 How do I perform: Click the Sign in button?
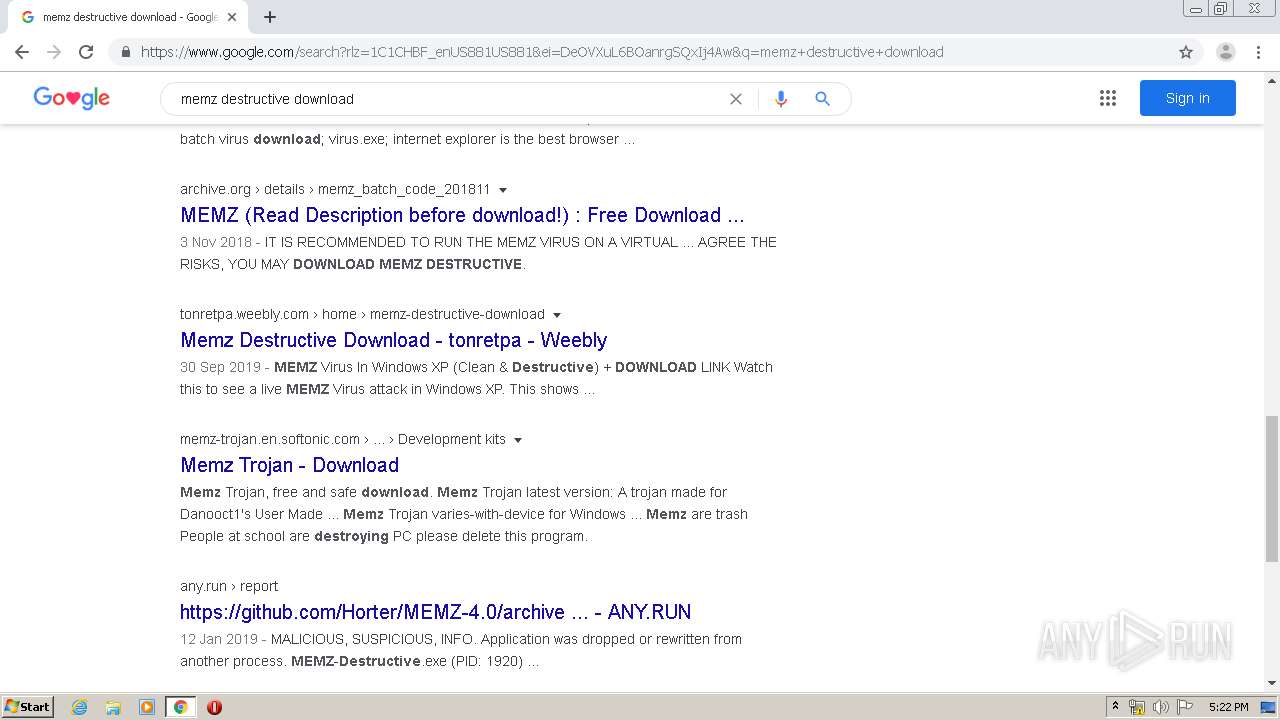(1187, 98)
